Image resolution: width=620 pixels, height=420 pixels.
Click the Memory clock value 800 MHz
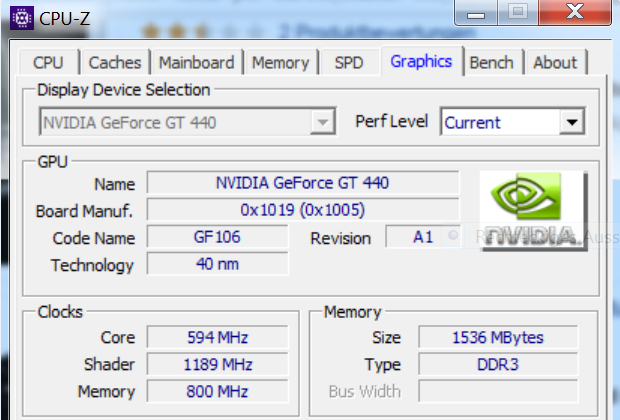point(217,392)
